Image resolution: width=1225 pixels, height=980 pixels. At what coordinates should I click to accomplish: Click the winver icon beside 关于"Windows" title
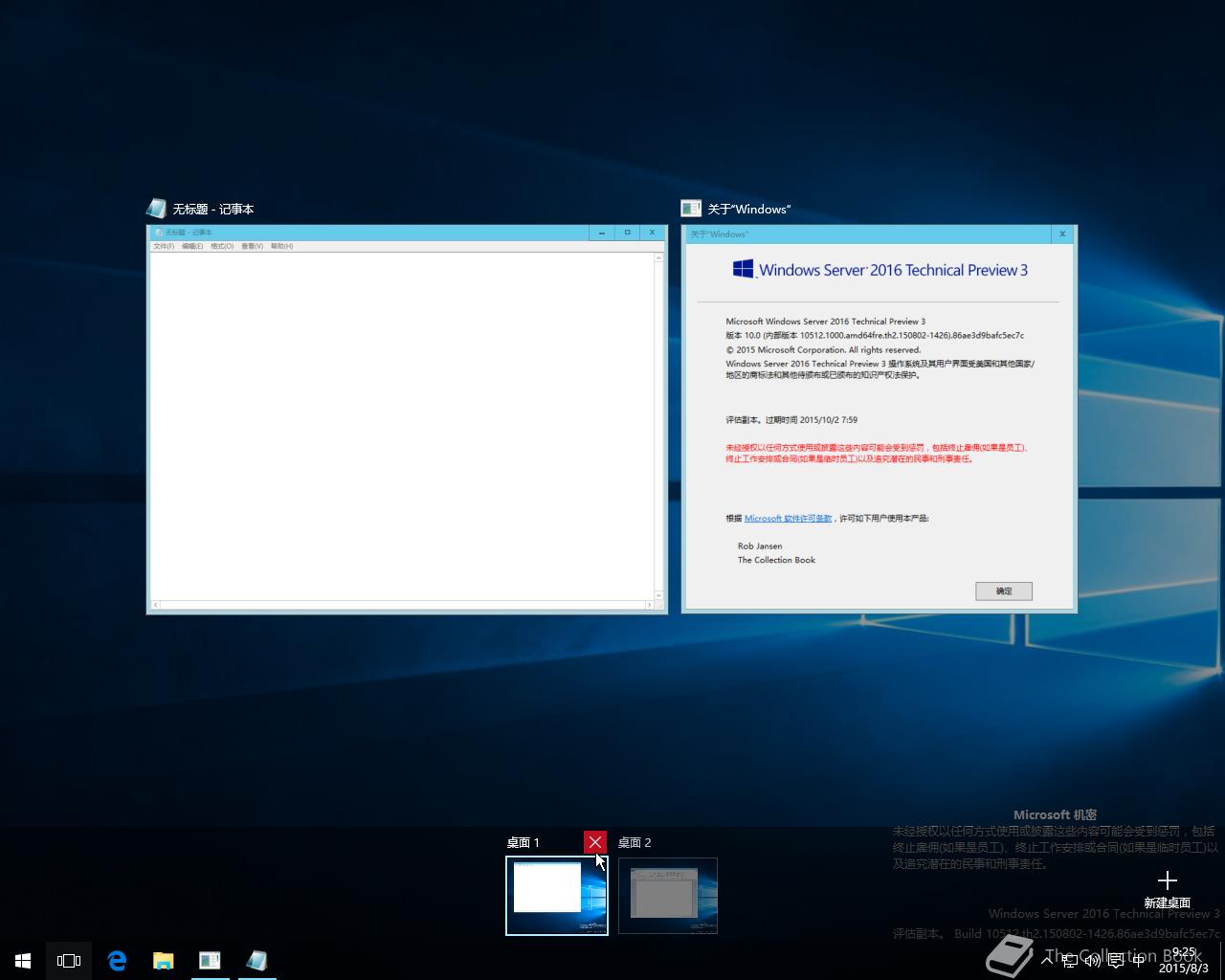(x=690, y=208)
